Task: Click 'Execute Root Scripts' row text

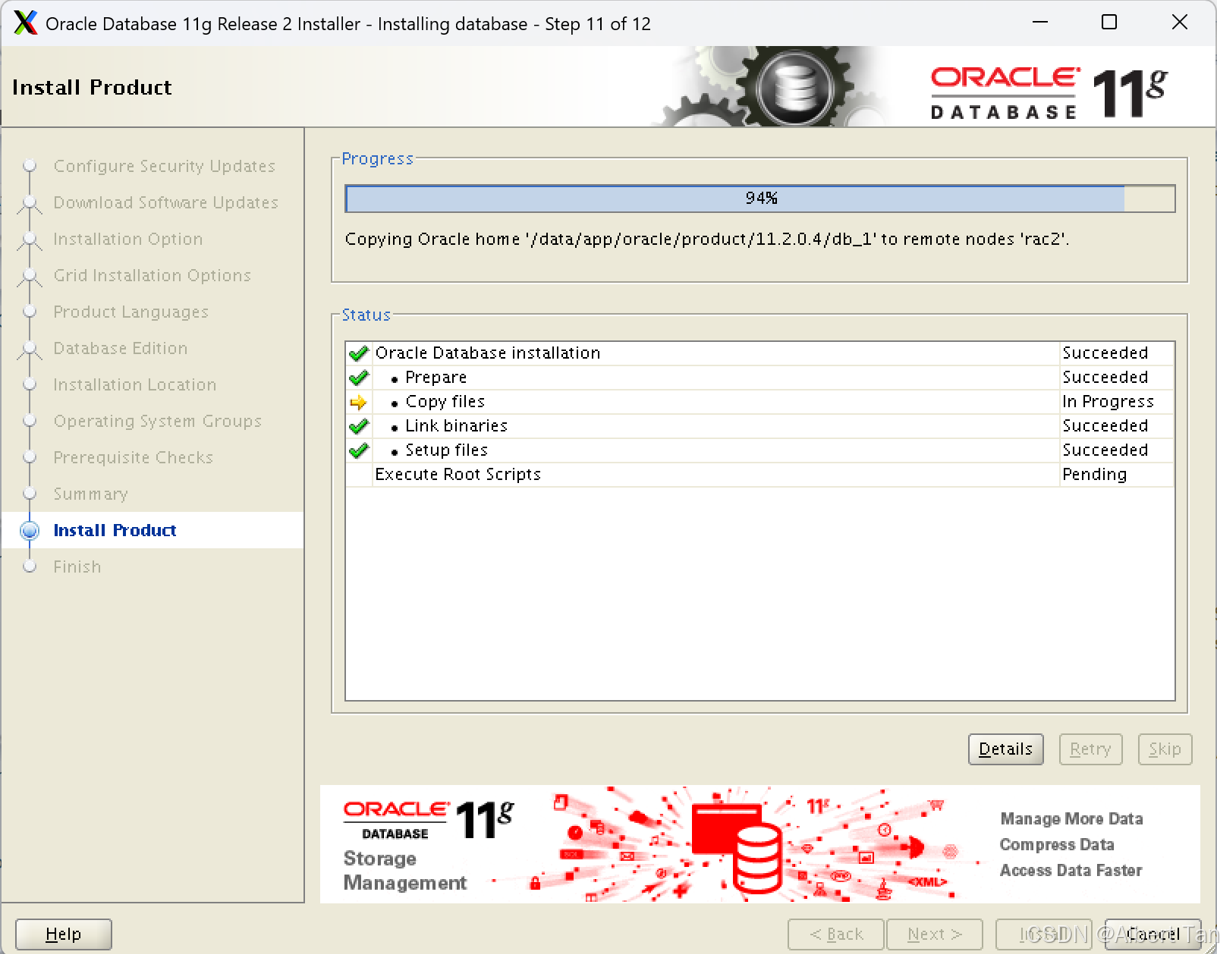Action: (458, 475)
